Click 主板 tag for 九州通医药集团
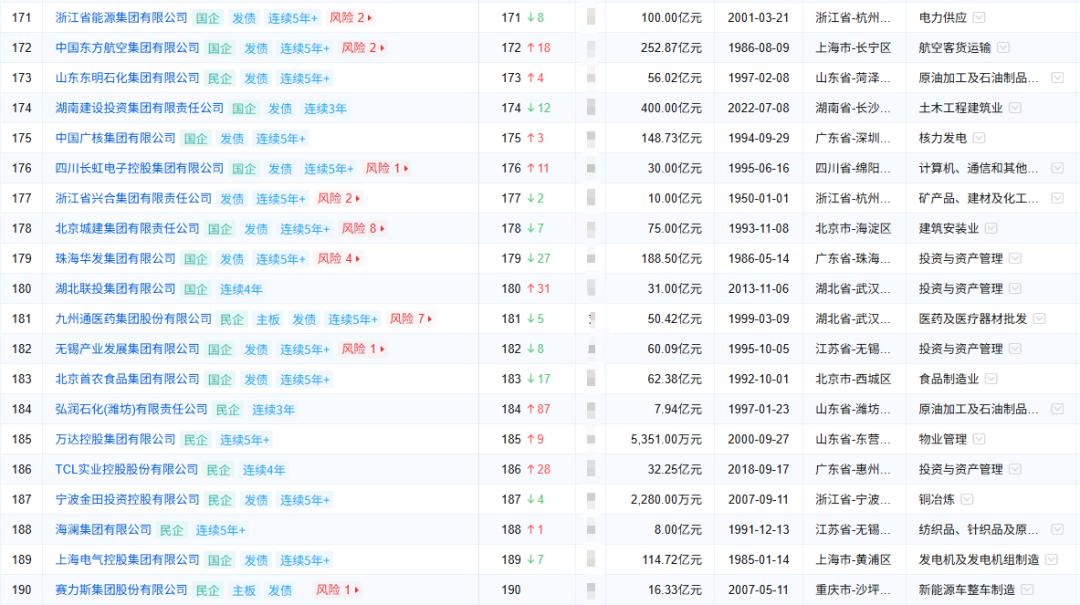 point(268,319)
